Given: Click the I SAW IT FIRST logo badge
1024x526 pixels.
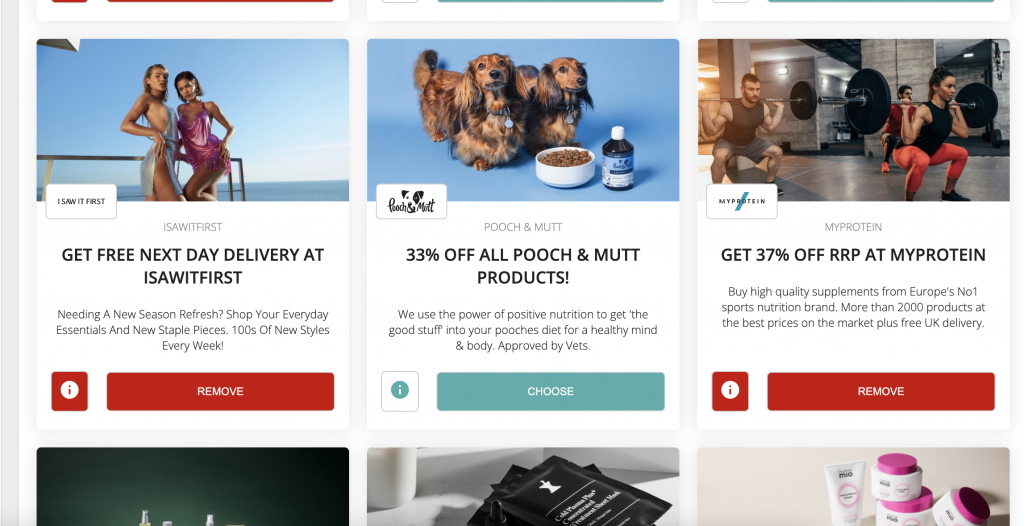Looking at the screenshot, I should [81, 201].
